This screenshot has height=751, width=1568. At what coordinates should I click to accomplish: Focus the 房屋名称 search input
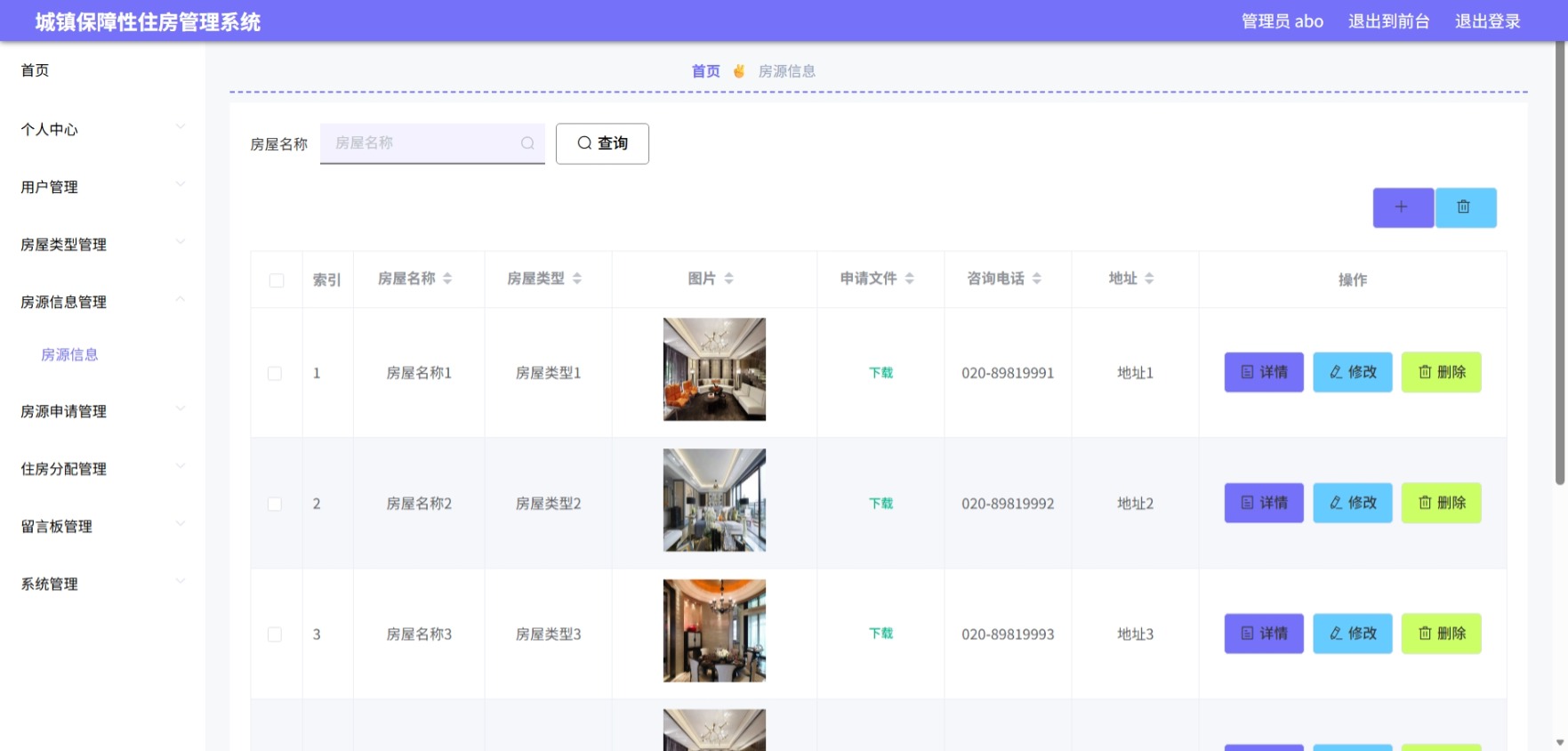[x=432, y=143]
